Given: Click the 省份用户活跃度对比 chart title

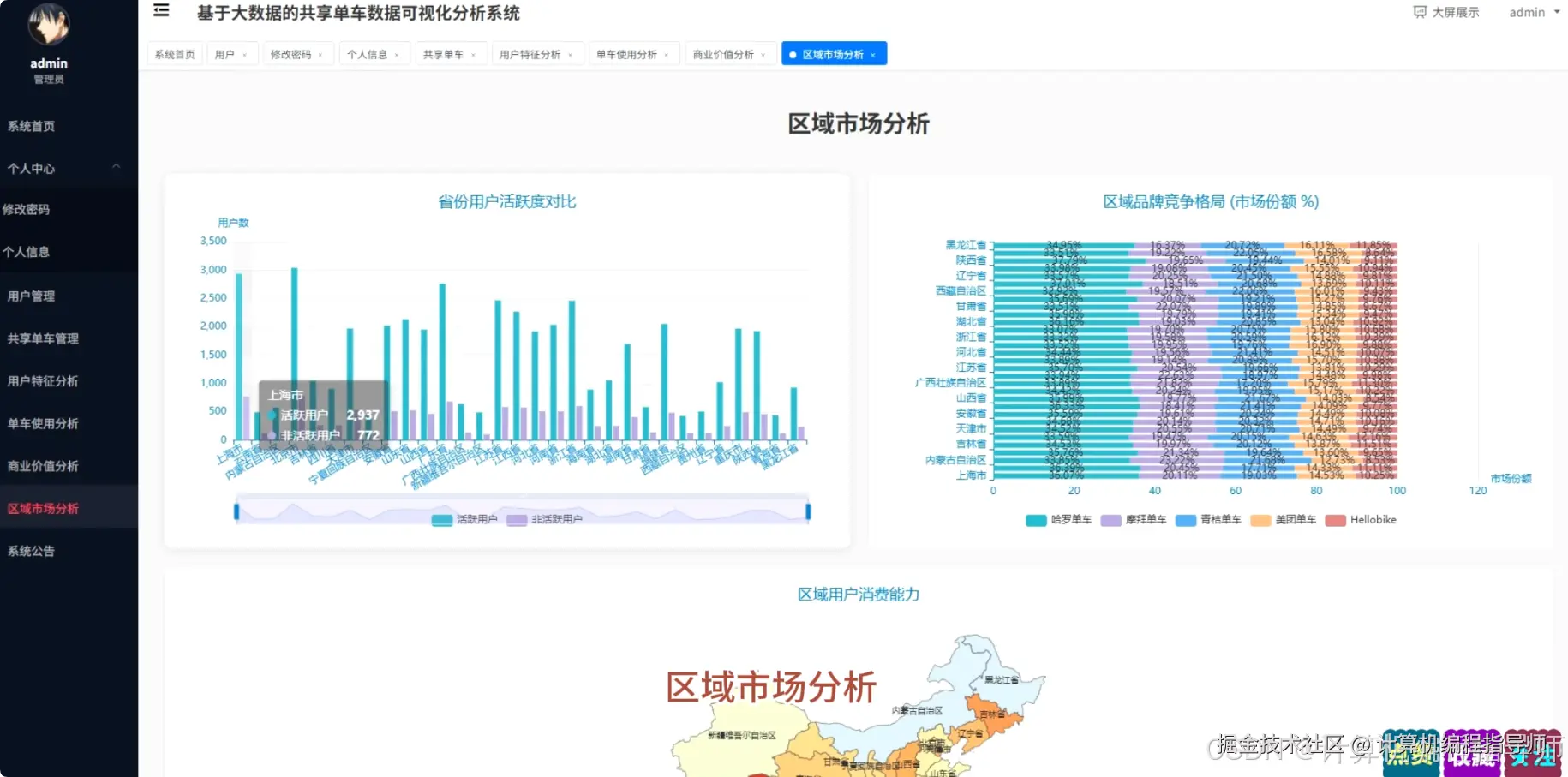Looking at the screenshot, I should [507, 202].
